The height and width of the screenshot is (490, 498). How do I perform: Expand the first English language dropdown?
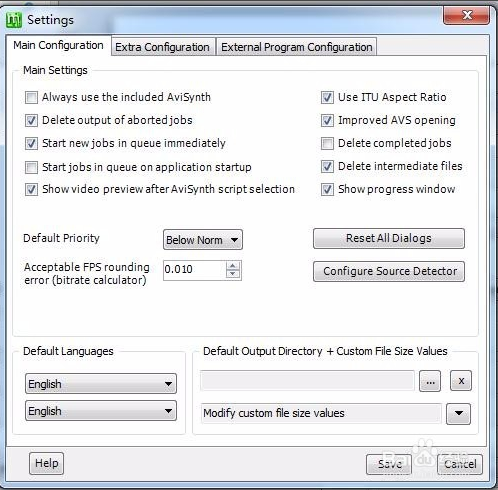pyautogui.click(x=101, y=384)
